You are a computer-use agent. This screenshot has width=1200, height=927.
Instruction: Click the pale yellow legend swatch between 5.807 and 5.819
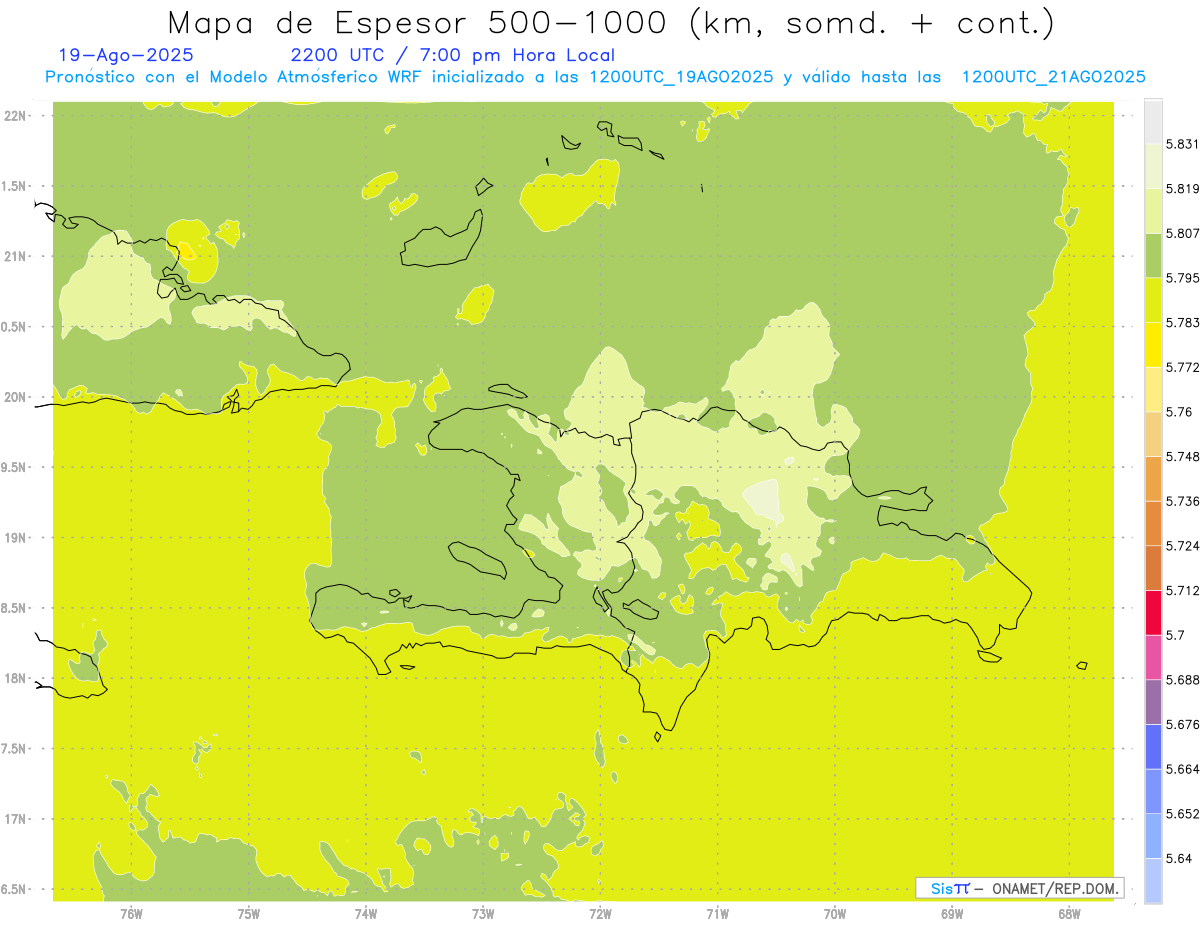pyautogui.click(x=1153, y=210)
